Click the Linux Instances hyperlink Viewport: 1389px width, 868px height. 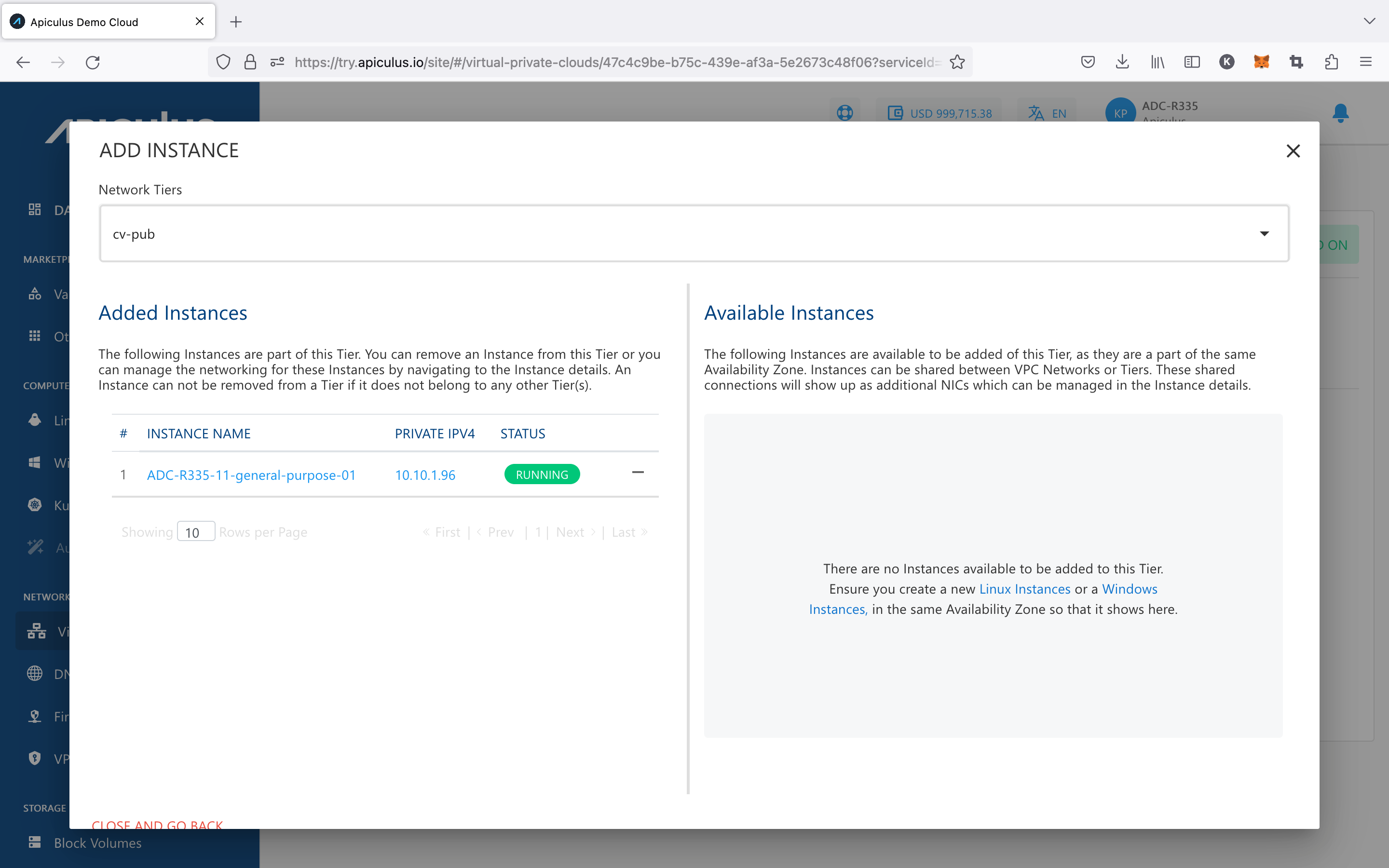[x=1025, y=588]
